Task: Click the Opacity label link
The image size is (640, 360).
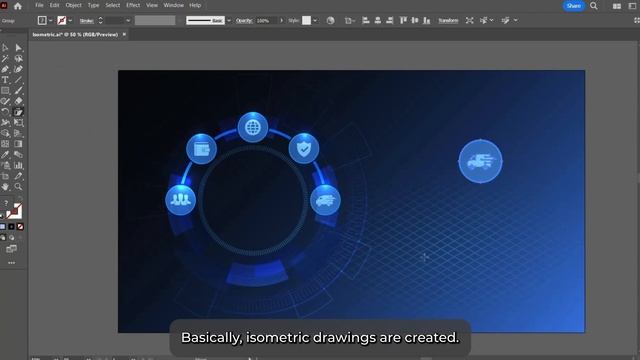Action: click(x=244, y=20)
